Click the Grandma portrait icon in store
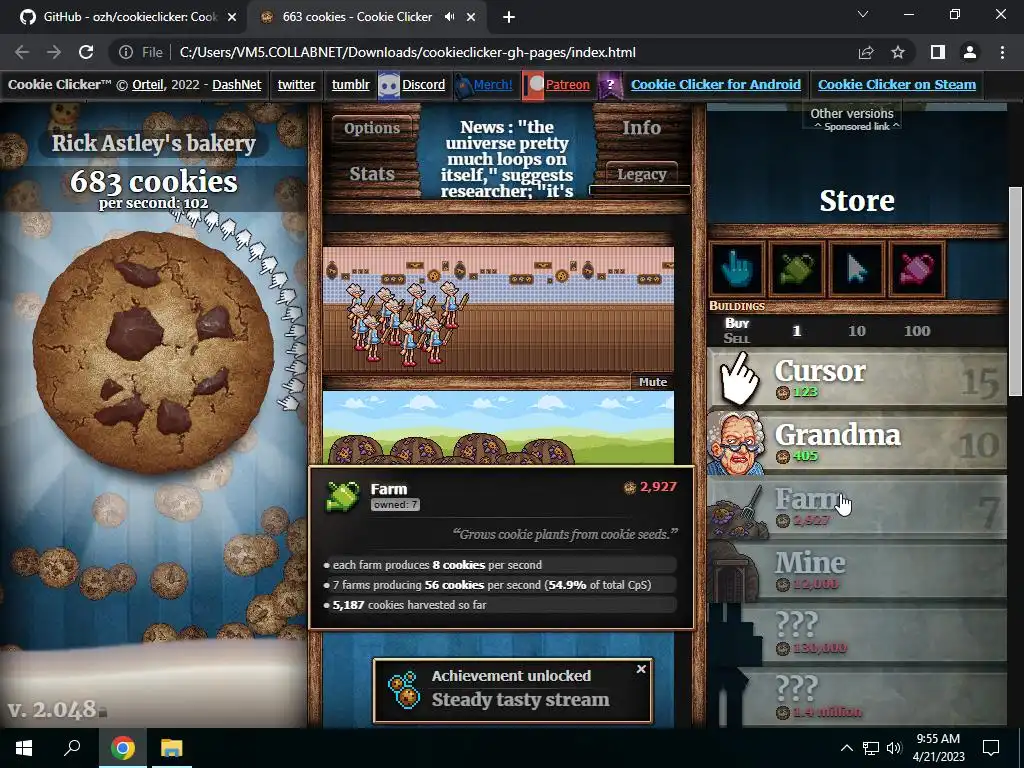This screenshot has height=768, width=1024. (737, 443)
